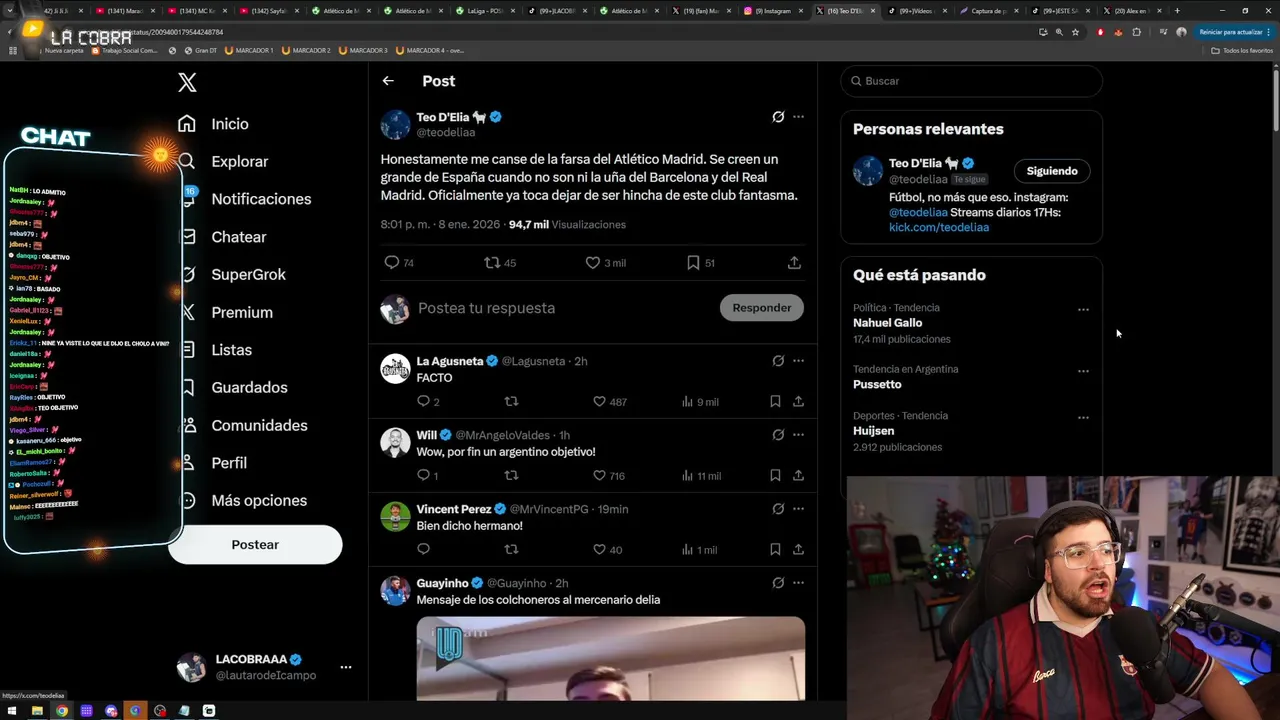Viewport: 1280px width, 720px height.
Task: Click the Siguiendo button for Teo D'Elia
Action: [x=1052, y=171]
